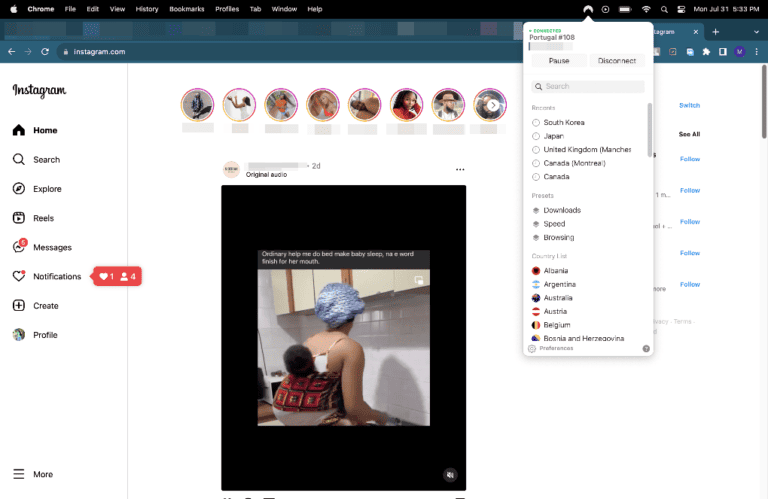Viewport: 768px width, 499px height.
Task: Open VPN help question mark icon
Action: click(646, 349)
